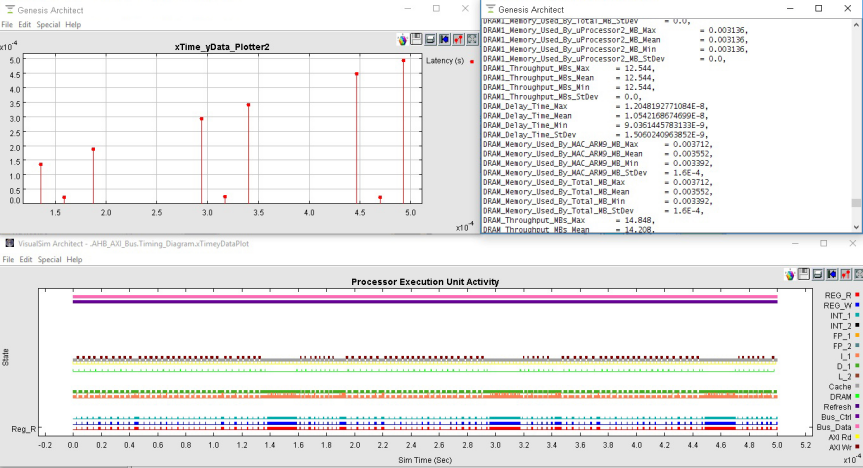863x468 pixels.
Task: Click the xTime_yData_Plotter2 plot title
Action: click(x=222, y=47)
